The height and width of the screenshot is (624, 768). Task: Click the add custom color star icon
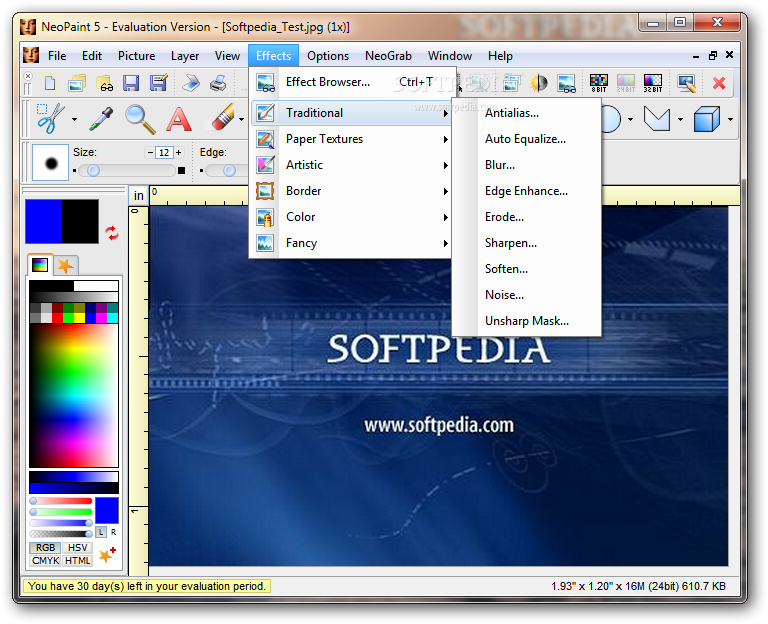coord(107,554)
